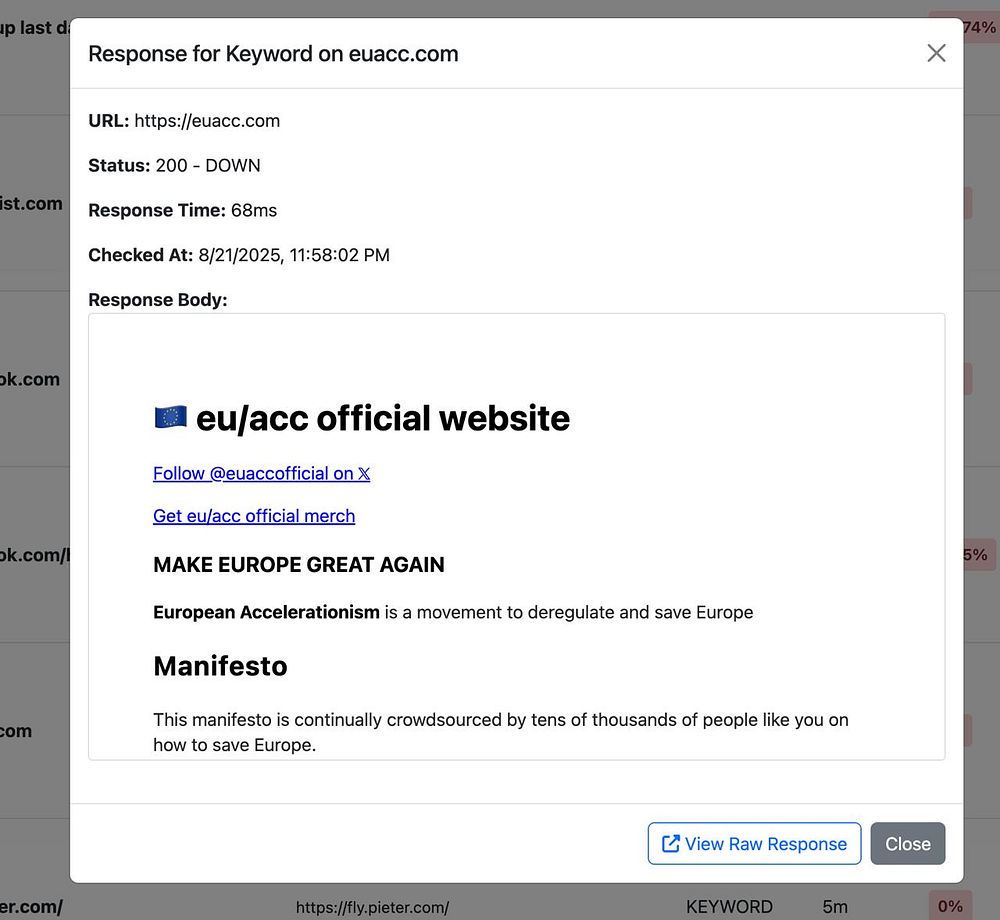Open Get eu/acc official merch link

pos(254,516)
